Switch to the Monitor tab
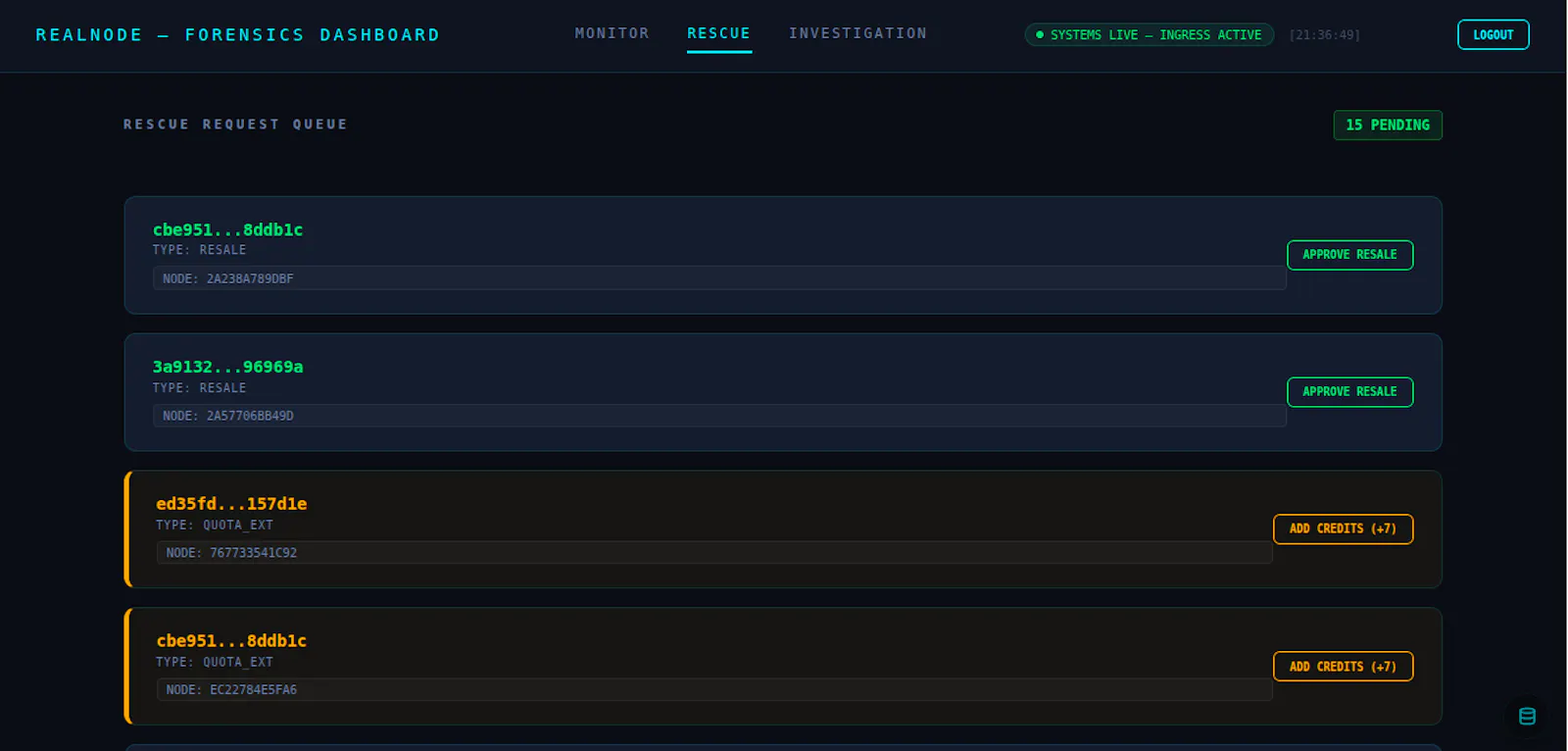1568x751 pixels. (x=612, y=33)
